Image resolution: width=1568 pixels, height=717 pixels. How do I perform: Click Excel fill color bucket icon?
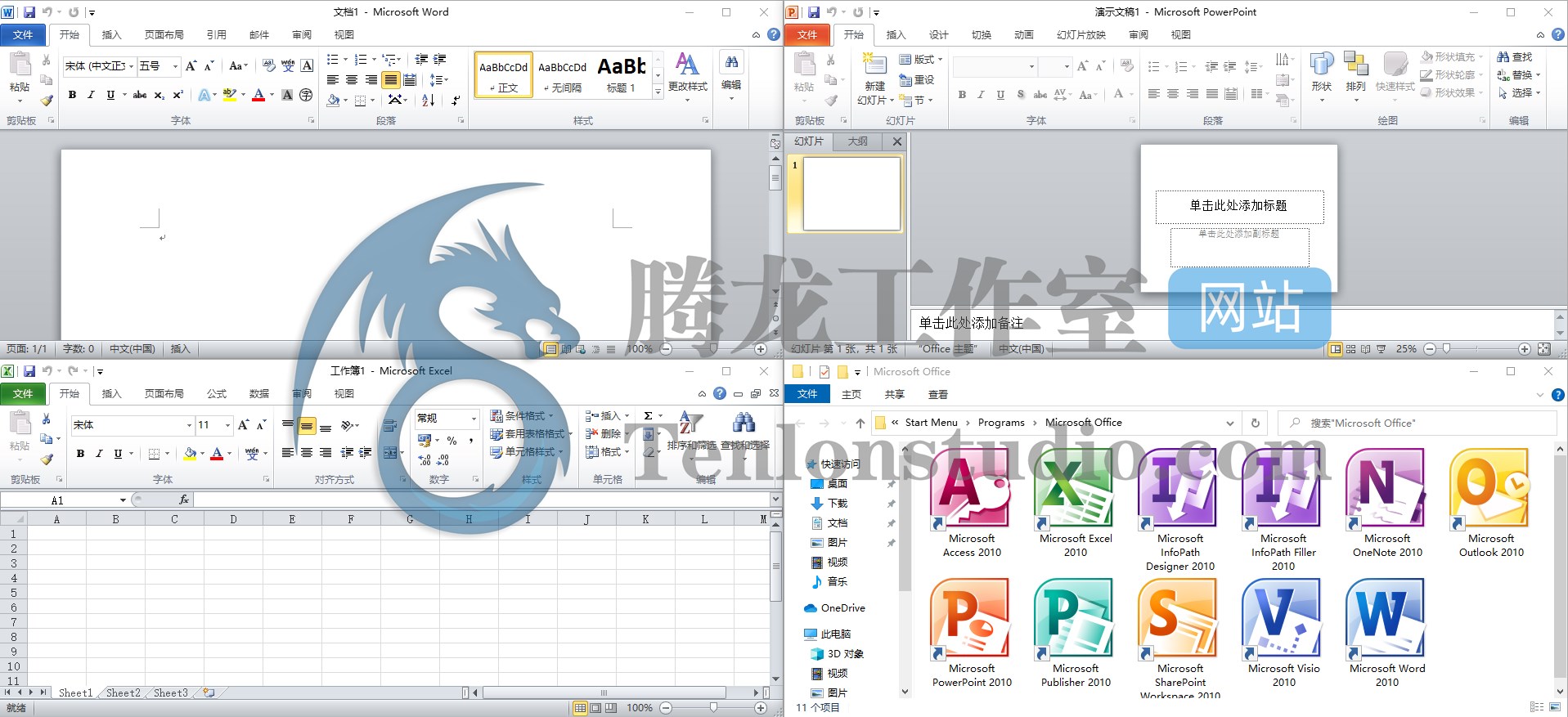tap(190, 454)
